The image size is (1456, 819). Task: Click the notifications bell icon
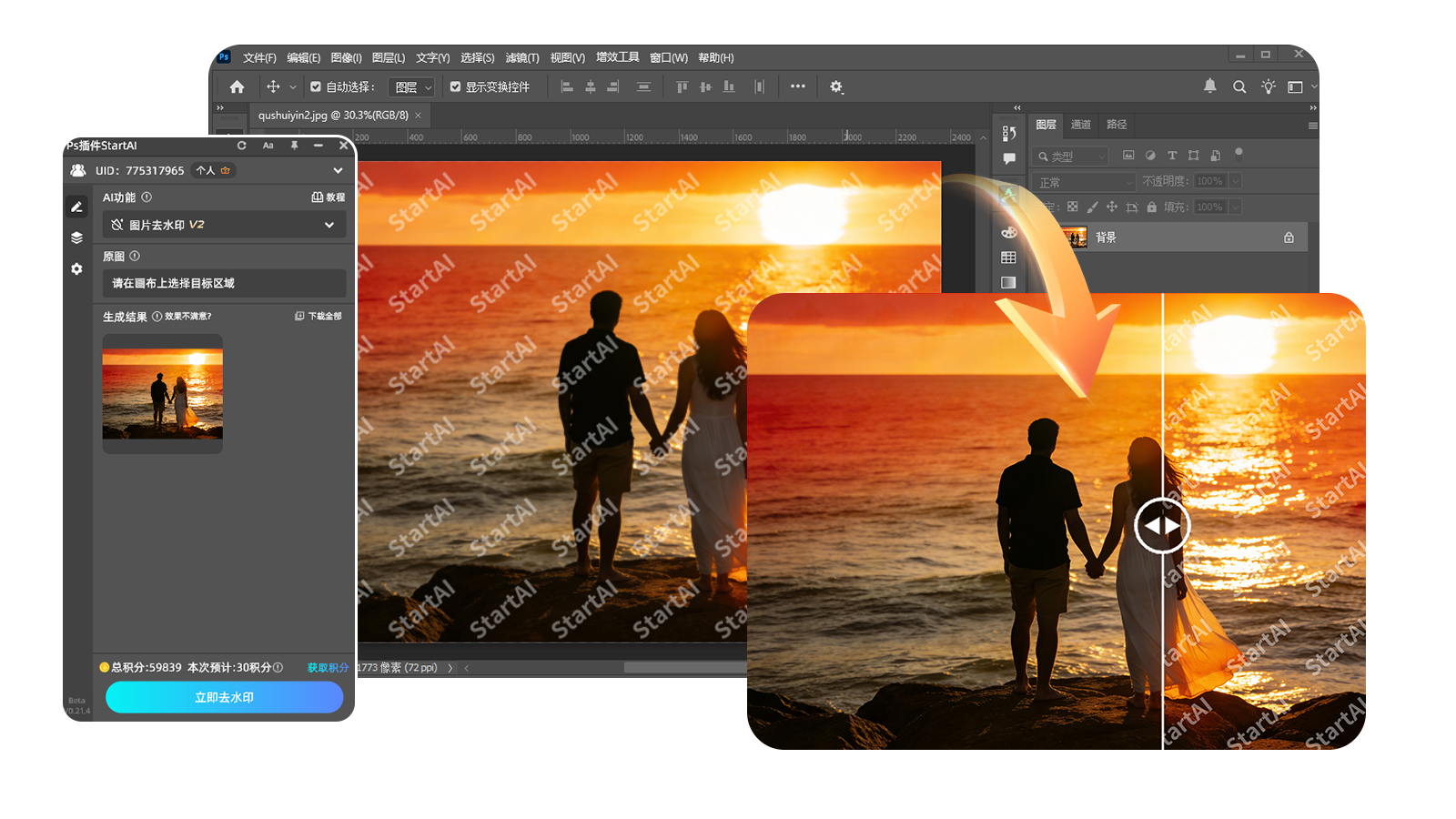1209,86
